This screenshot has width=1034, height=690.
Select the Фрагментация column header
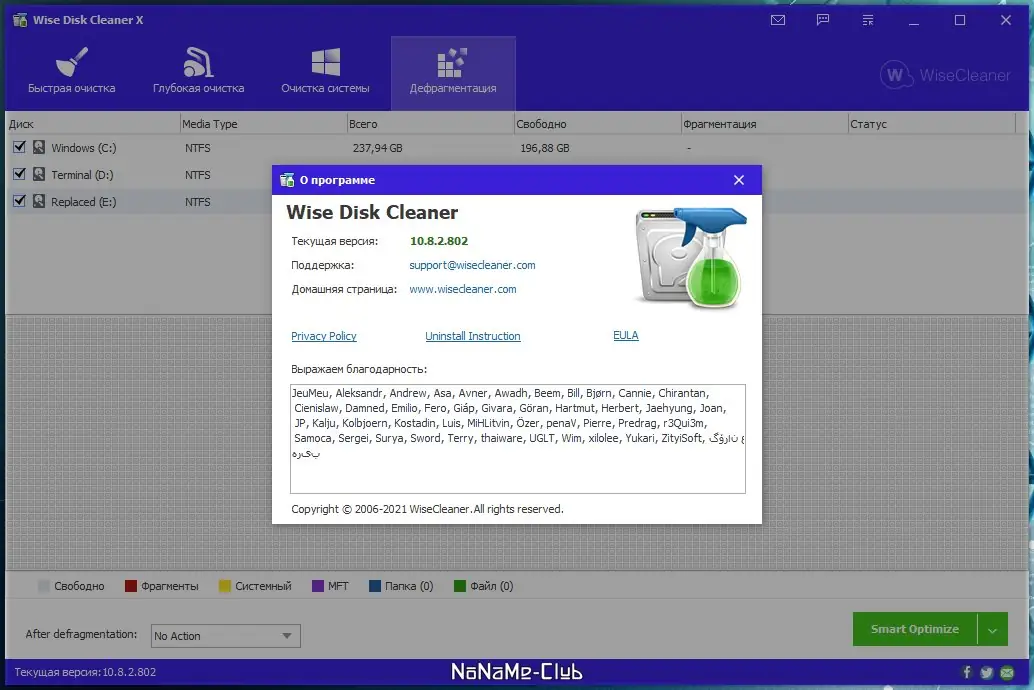coord(720,123)
